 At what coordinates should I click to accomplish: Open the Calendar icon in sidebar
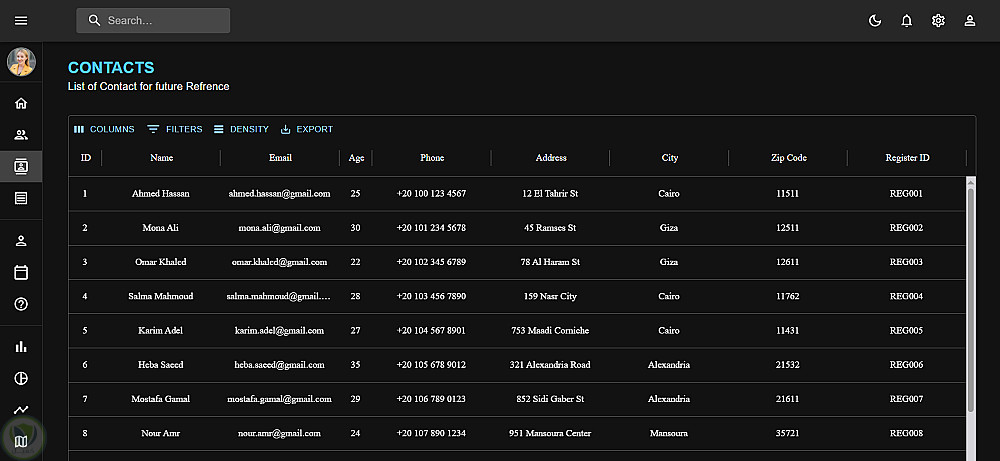tap(21, 272)
